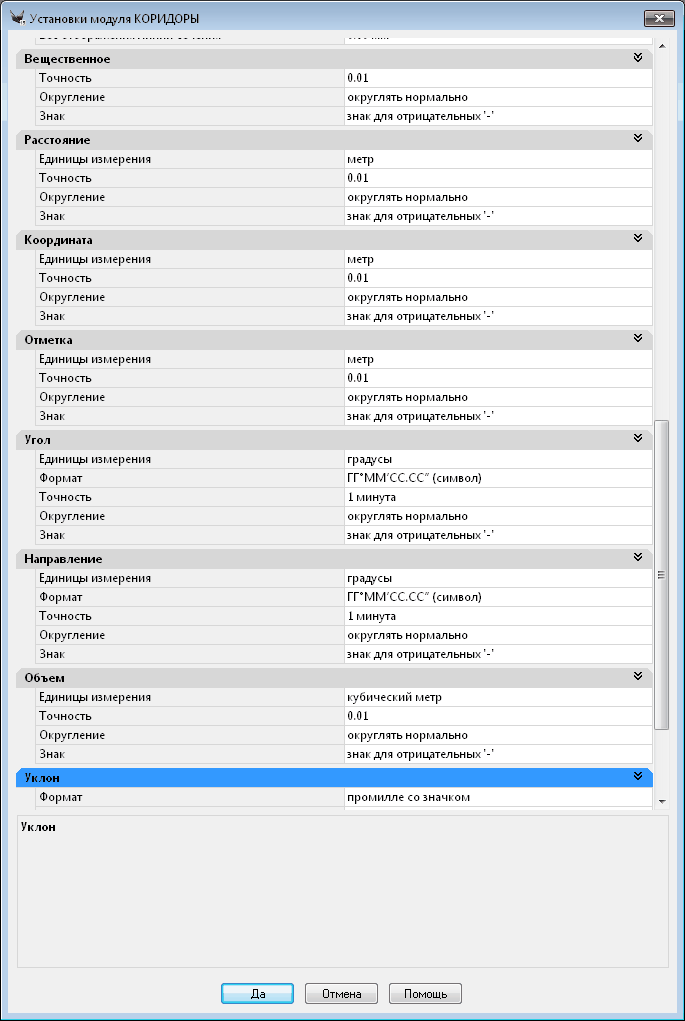Click the vertical scrollbar thumb
Image resolution: width=685 pixels, height=1021 pixels.
[x=660, y=575]
